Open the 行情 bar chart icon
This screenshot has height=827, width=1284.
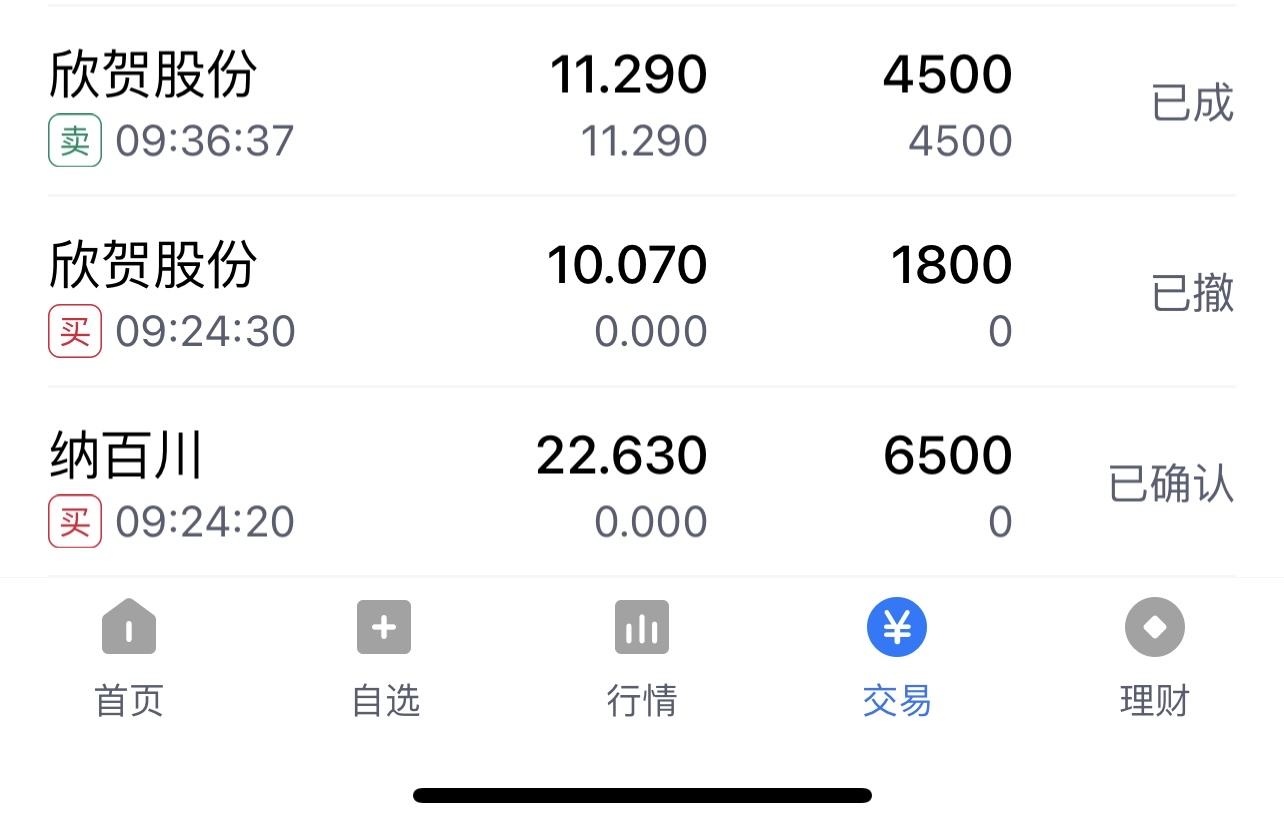642,627
